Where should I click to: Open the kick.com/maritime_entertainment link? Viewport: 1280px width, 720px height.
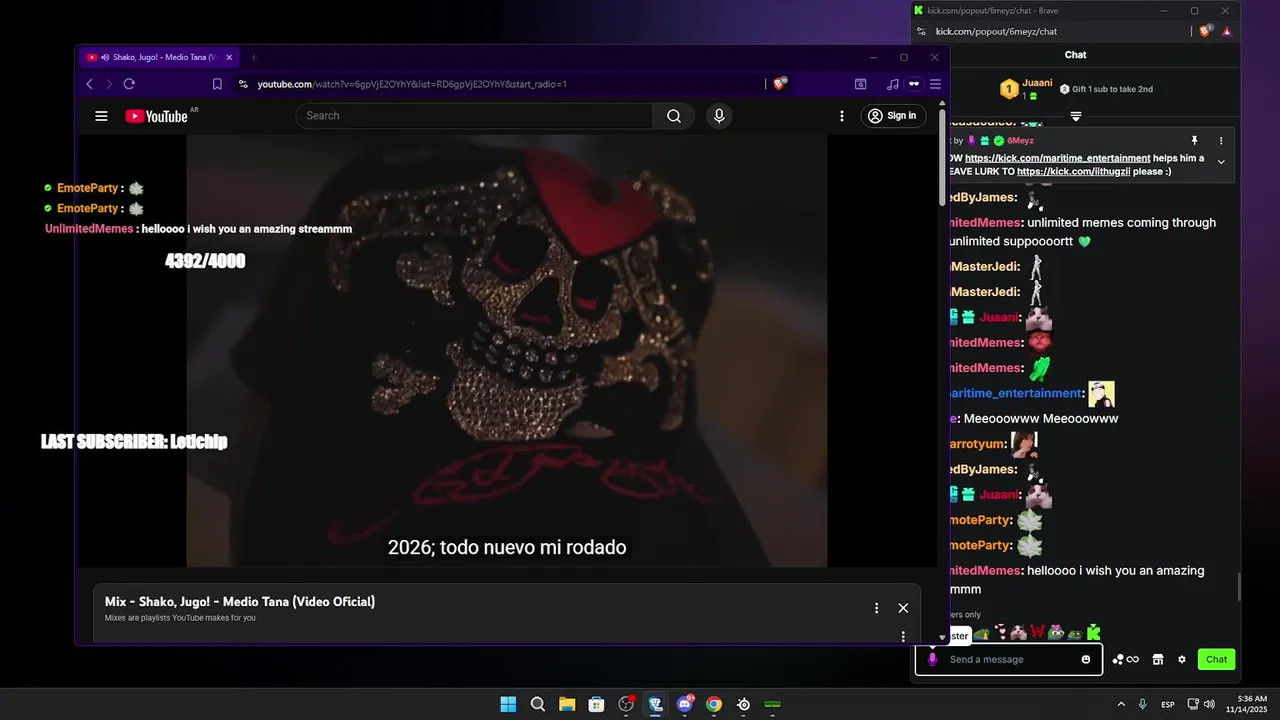click(1057, 158)
